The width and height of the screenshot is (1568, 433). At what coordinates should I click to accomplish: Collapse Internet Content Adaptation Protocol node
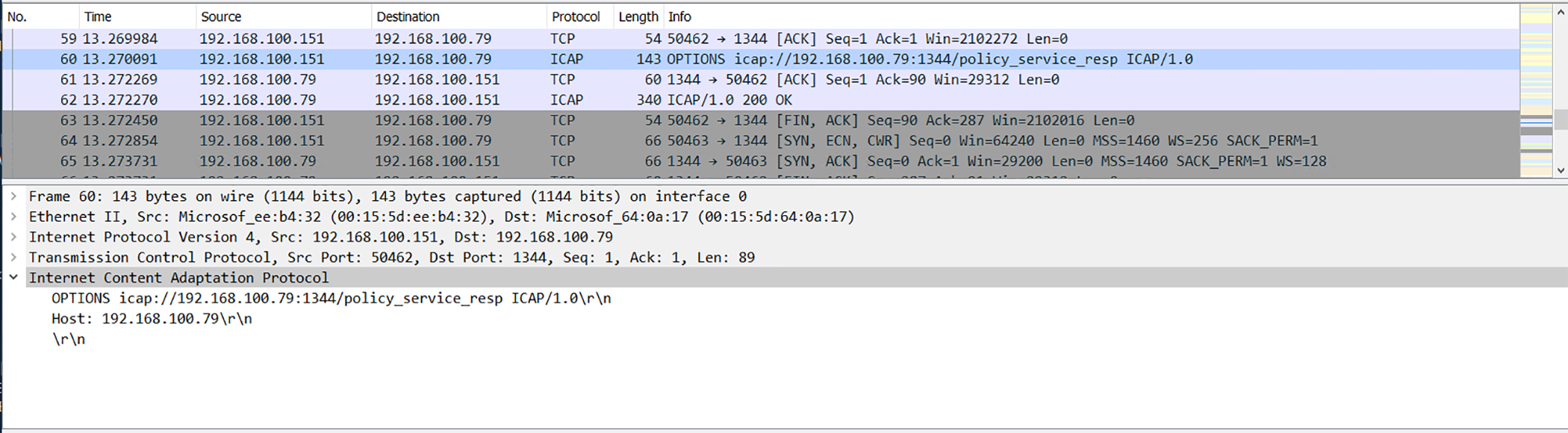[x=13, y=277]
